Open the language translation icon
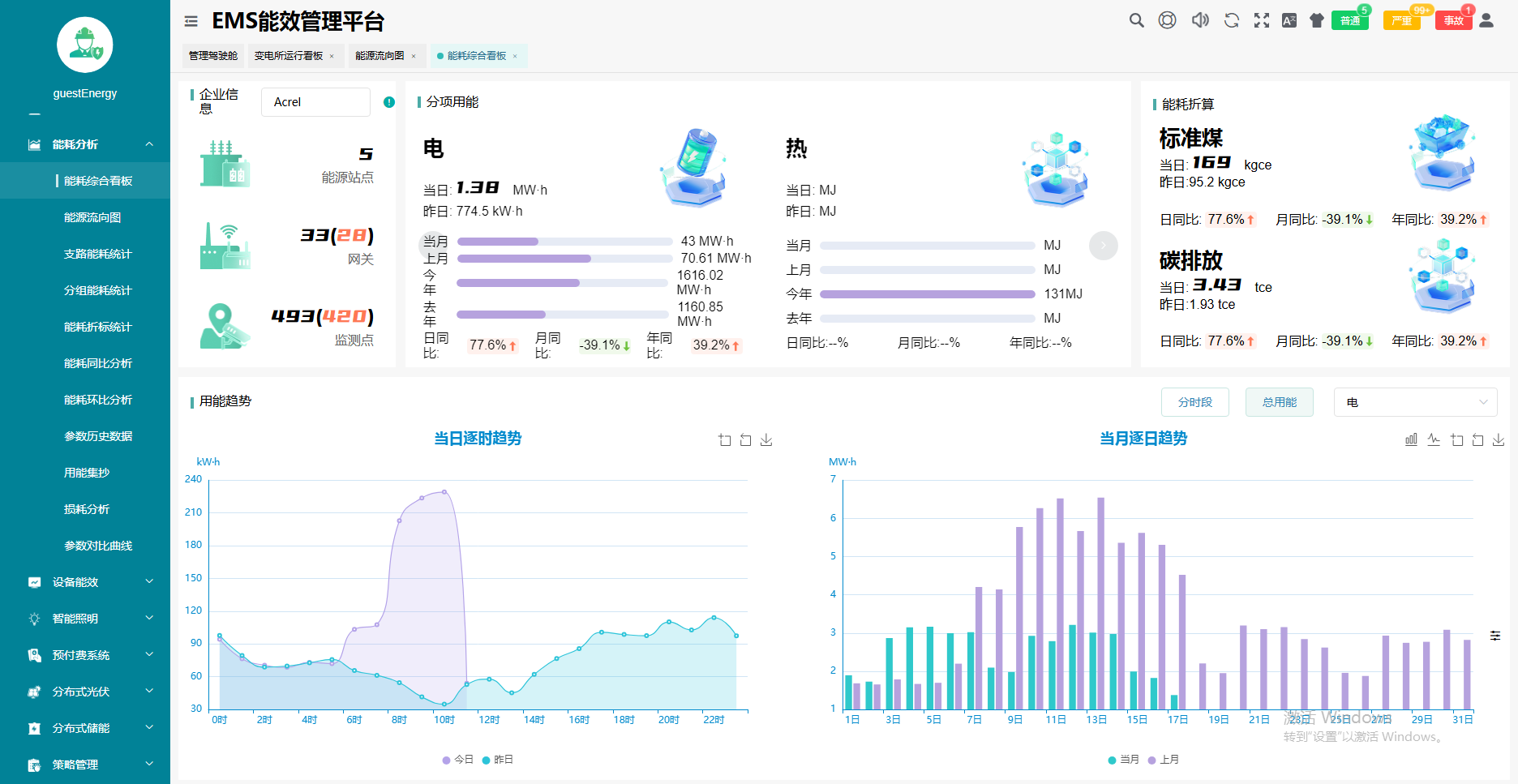The height and width of the screenshot is (784, 1518). click(x=1289, y=20)
